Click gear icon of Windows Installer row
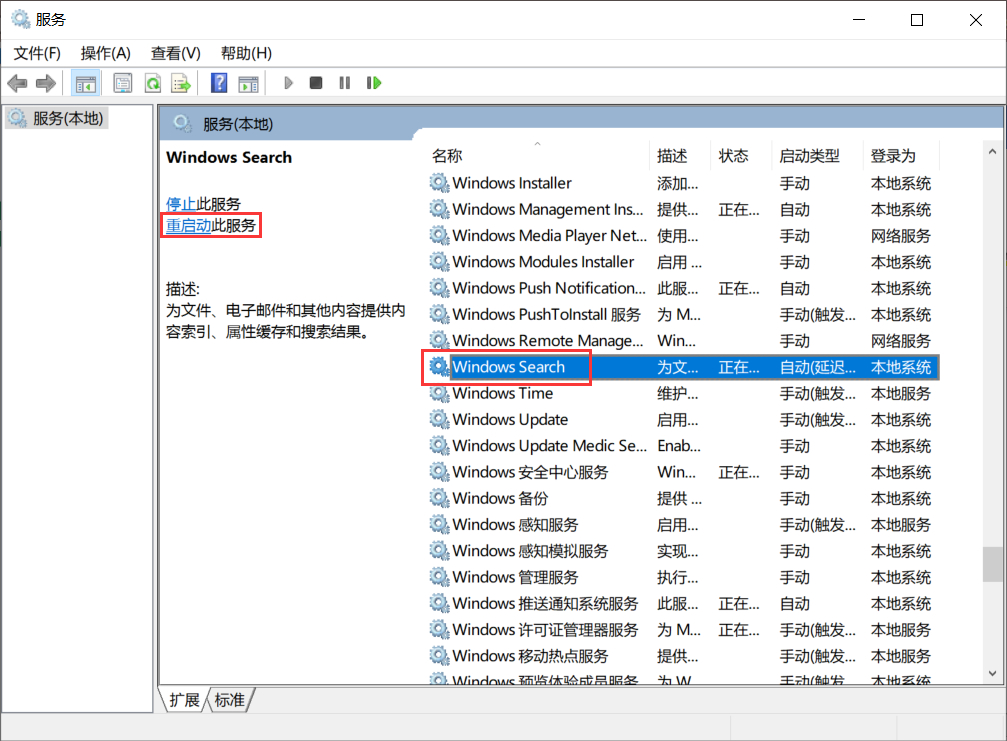The width and height of the screenshot is (1007, 741). tap(439, 183)
